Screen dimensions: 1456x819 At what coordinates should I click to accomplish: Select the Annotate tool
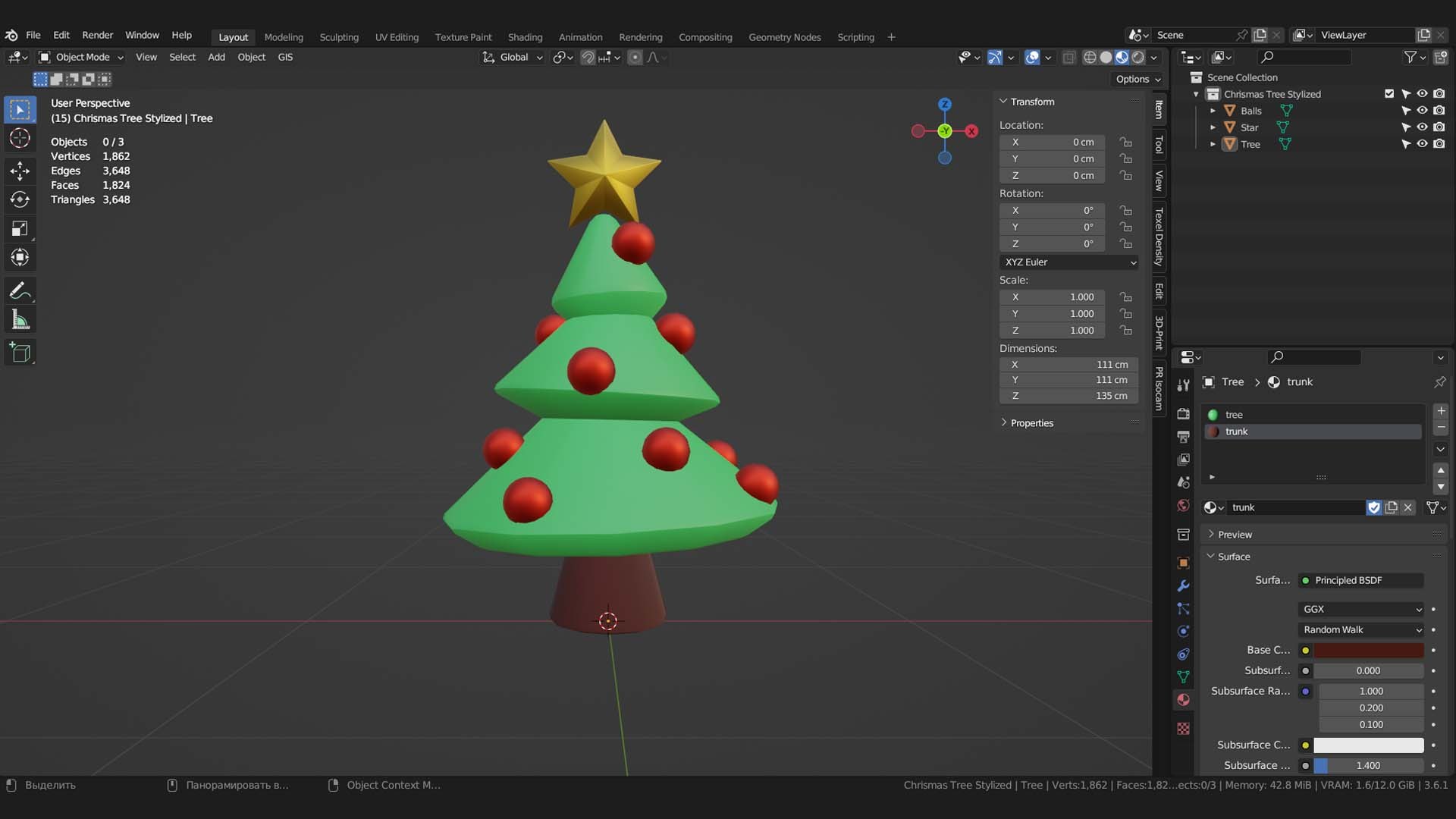tap(20, 290)
